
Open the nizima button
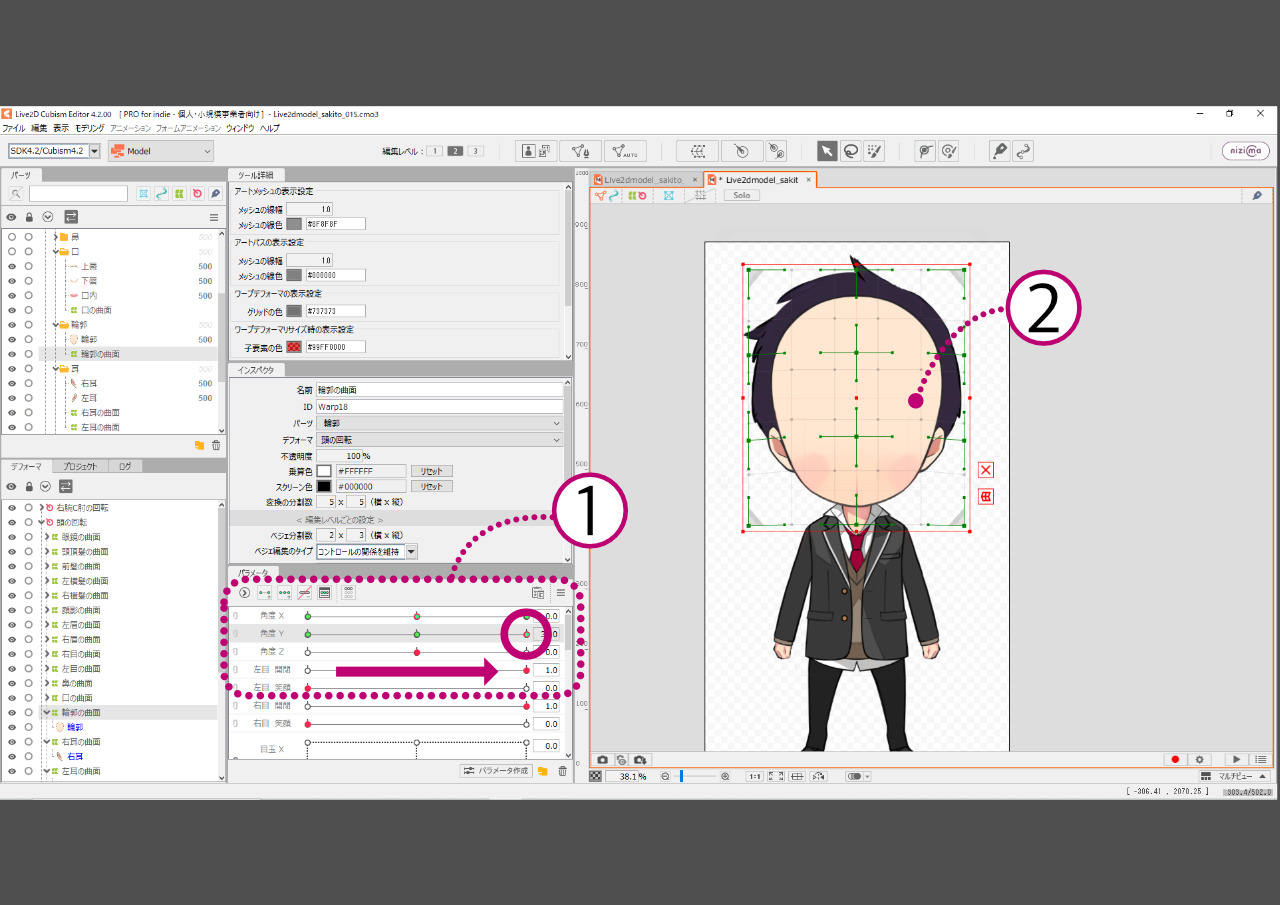[x=1246, y=151]
